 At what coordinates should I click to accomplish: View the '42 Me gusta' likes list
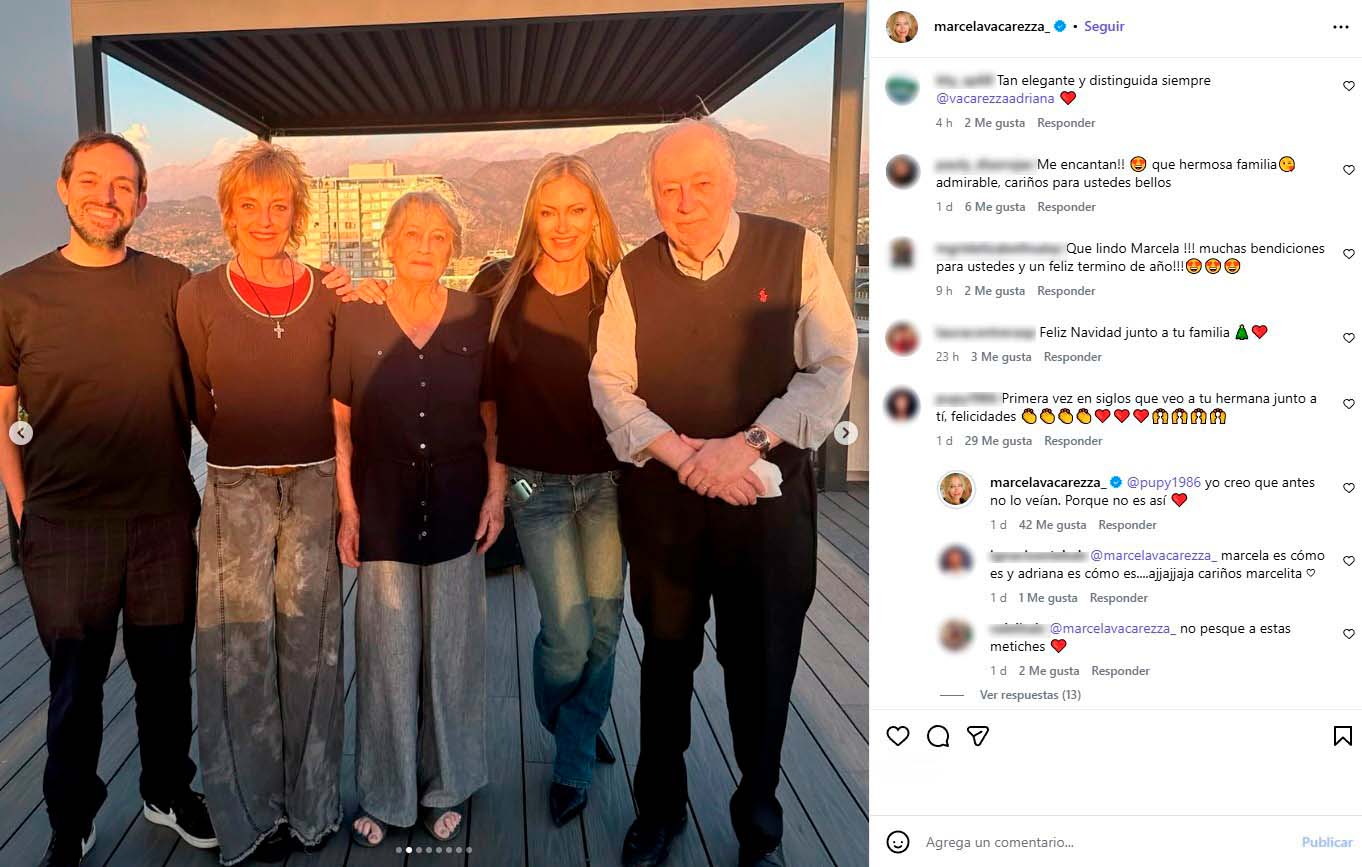coord(1052,525)
